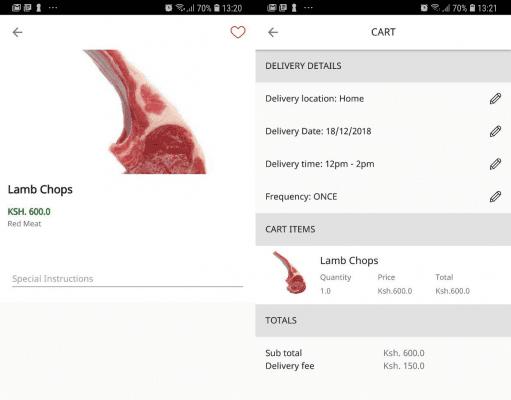Screen dimensions: 511x400
Task: Edit the delivery date pencil icon
Action: tap(495, 131)
